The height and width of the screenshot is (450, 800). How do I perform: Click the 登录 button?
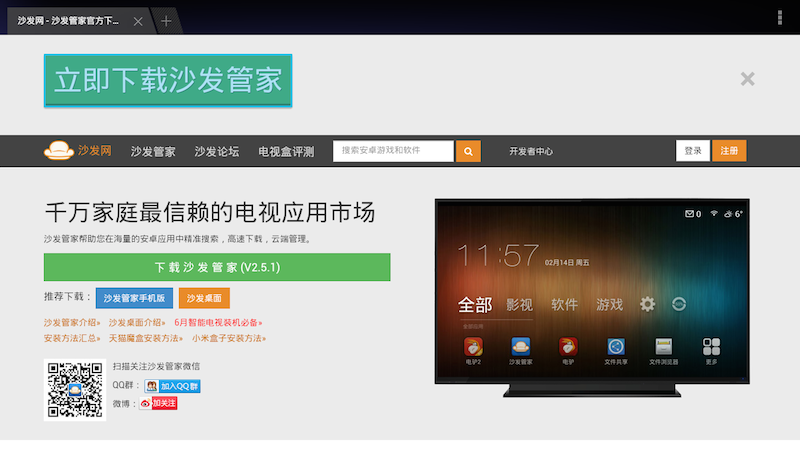pos(692,151)
